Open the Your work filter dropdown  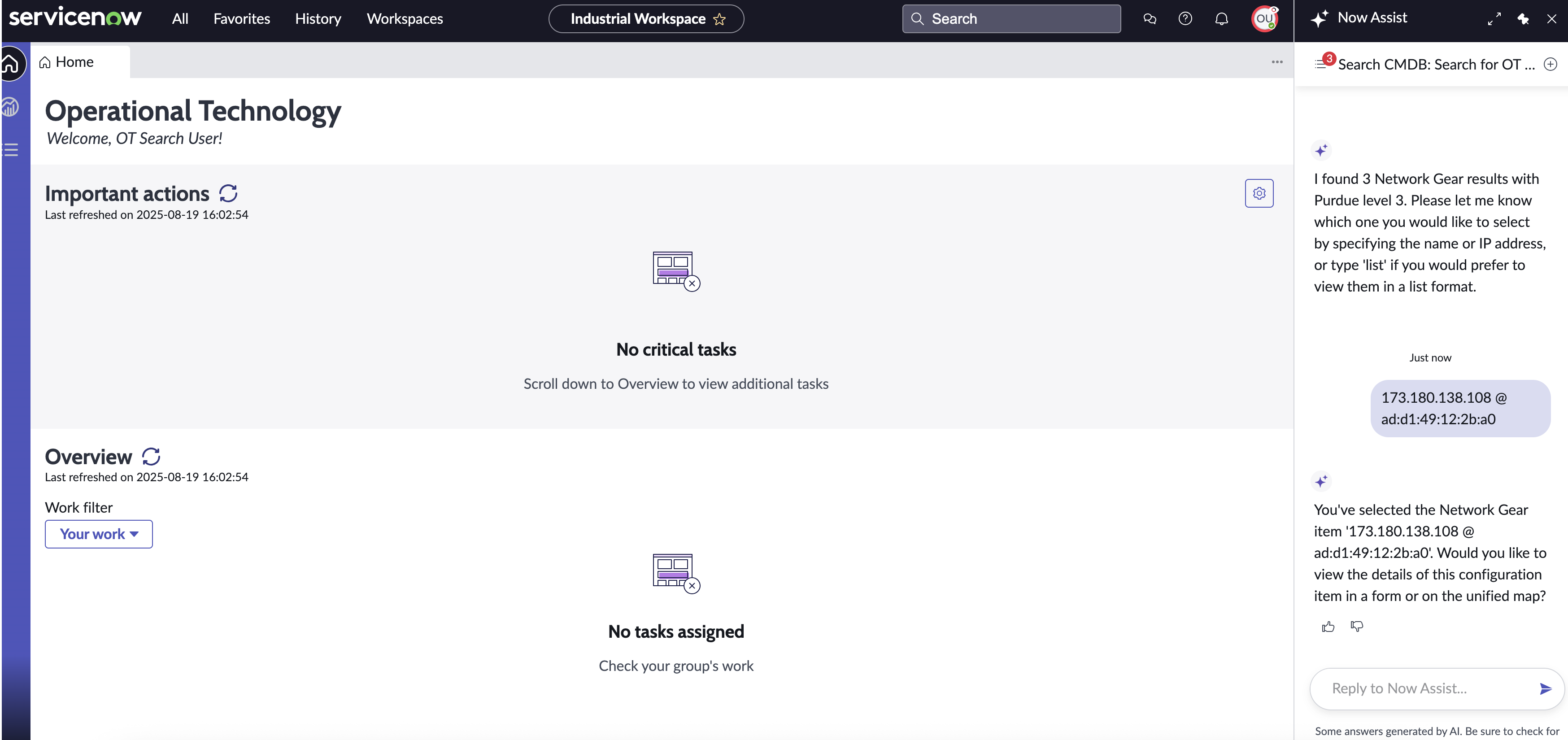(x=99, y=534)
